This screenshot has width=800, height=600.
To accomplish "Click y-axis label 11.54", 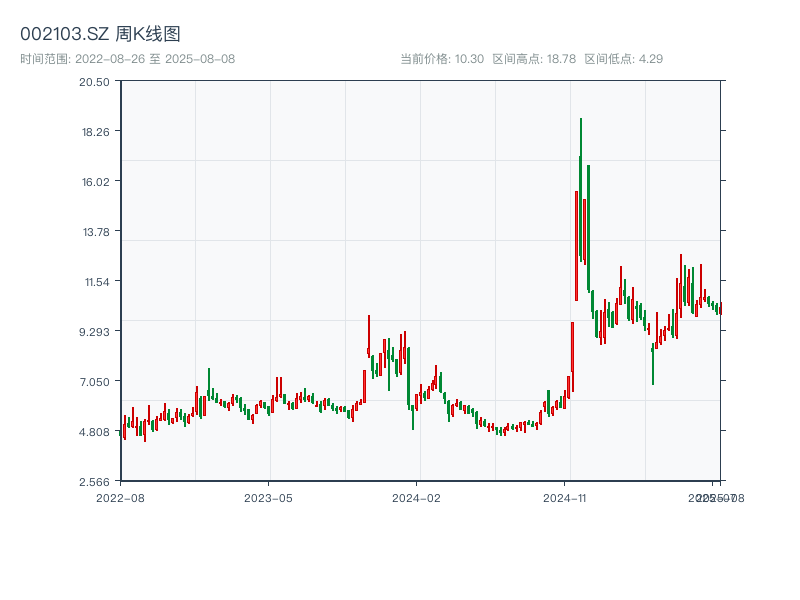I will (x=97, y=282).
